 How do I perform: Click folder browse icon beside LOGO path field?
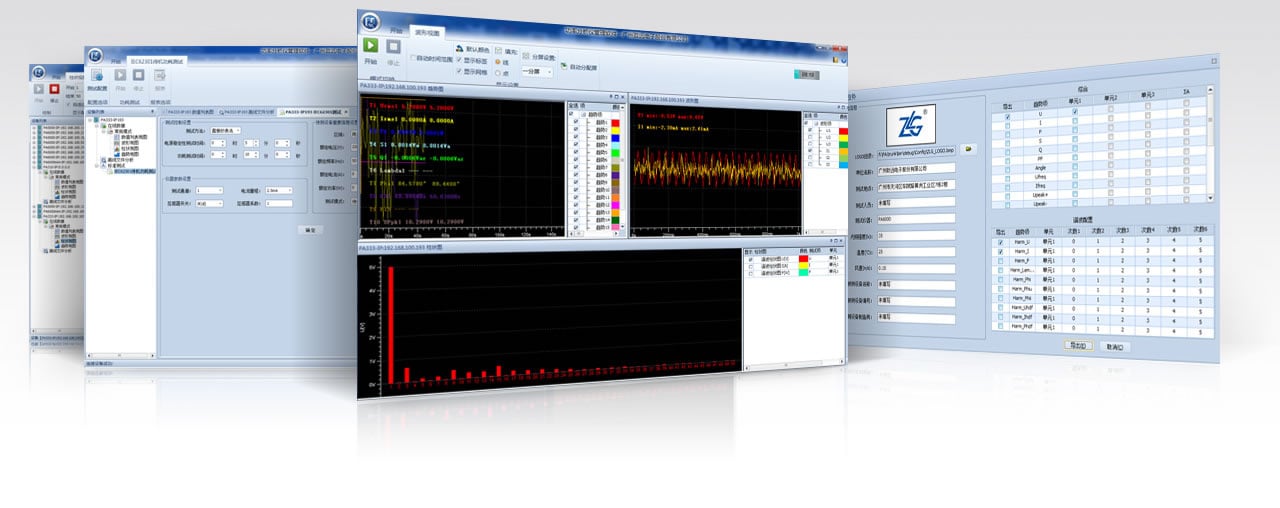coord(969,149)
